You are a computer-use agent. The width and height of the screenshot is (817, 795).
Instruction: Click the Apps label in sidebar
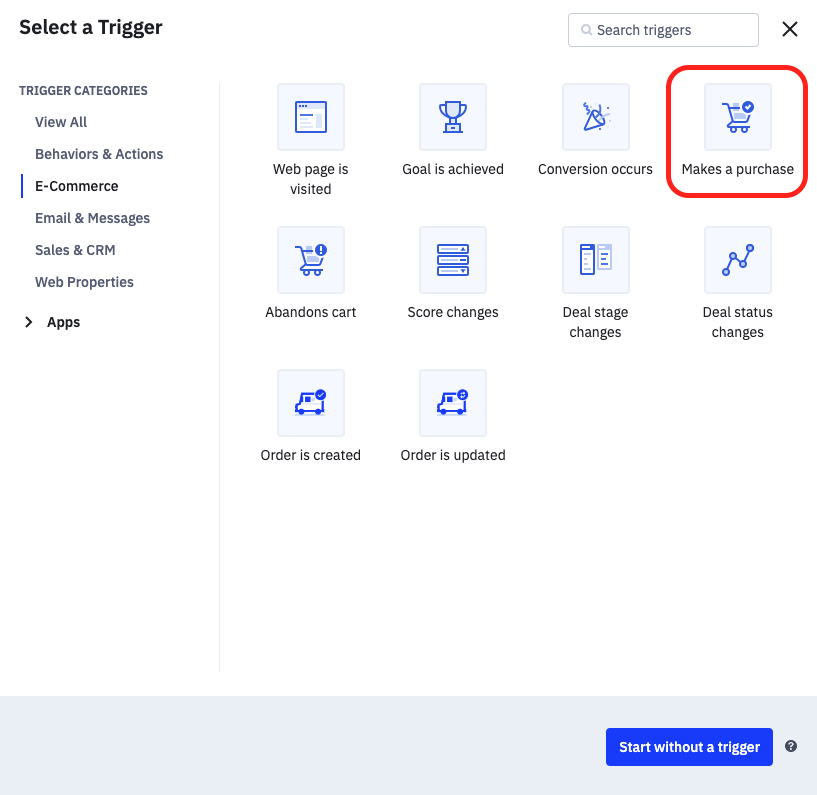coord(64,322)
